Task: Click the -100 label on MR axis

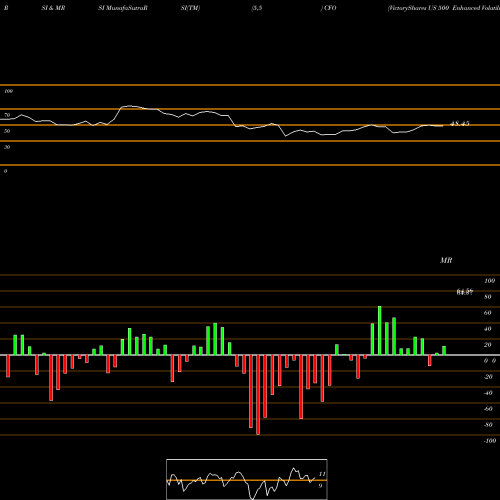Action: coord(490,441)
